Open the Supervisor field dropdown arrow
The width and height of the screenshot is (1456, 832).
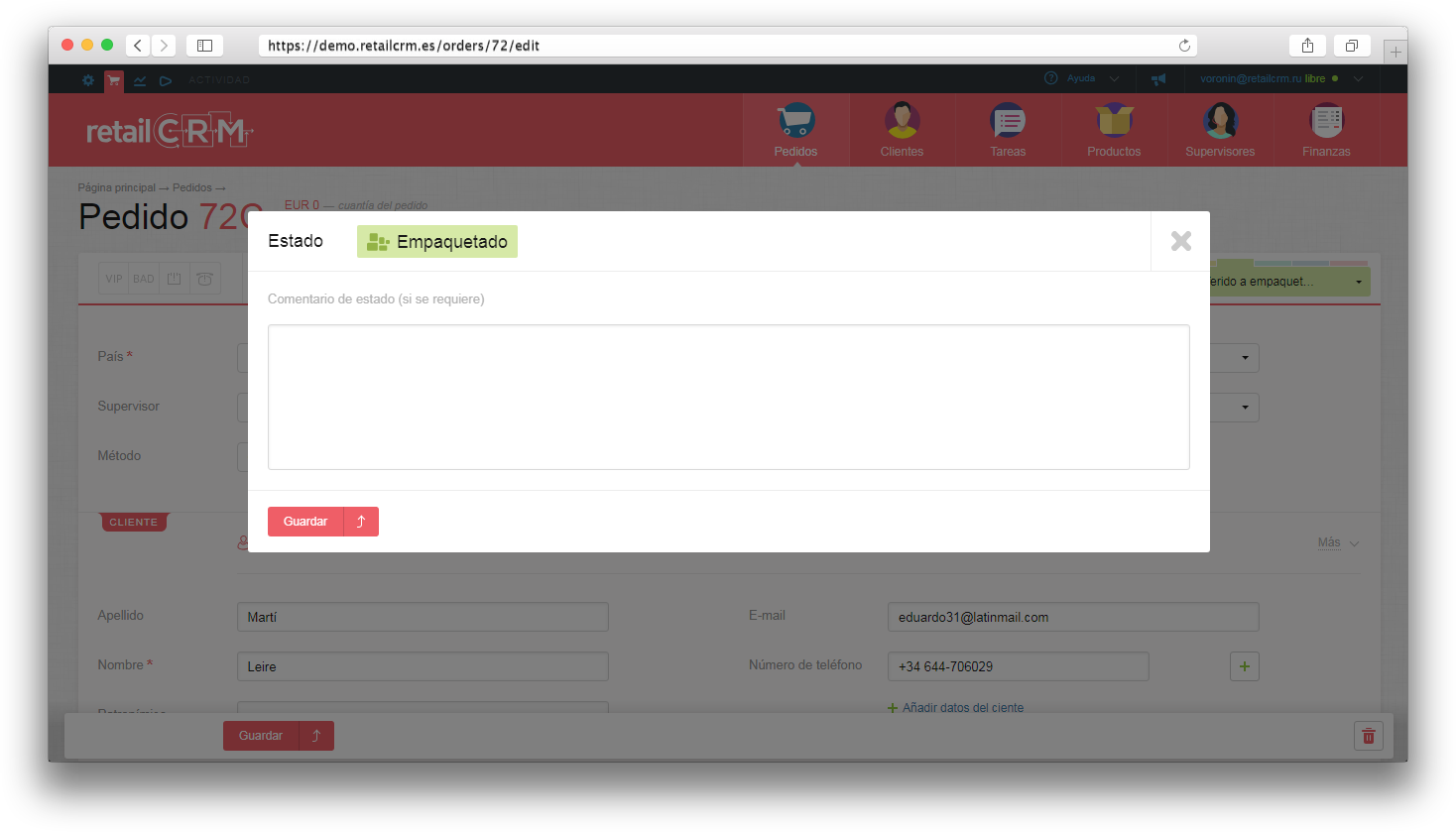[x=1245, y=408]
